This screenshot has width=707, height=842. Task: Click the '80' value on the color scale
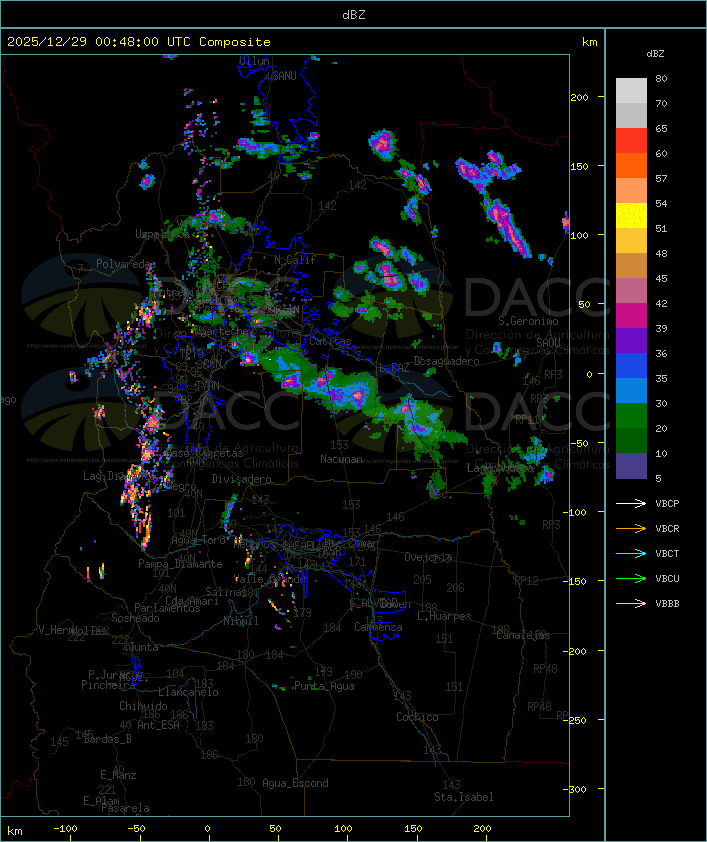661,78
